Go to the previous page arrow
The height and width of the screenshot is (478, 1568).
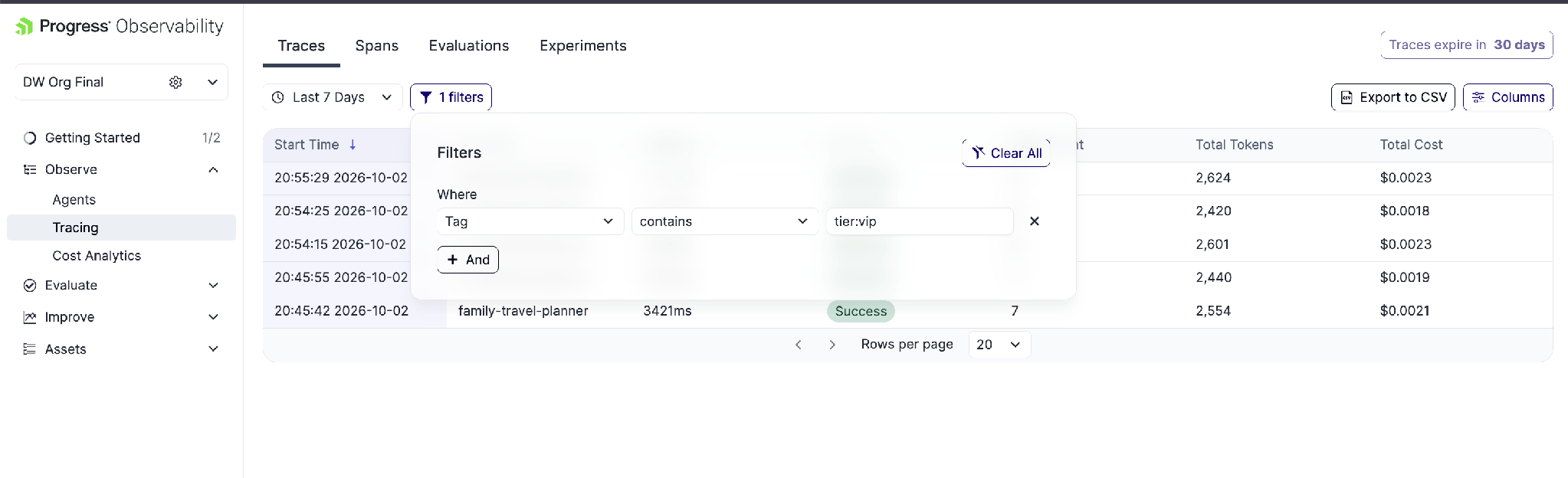[x=799, y=345]
